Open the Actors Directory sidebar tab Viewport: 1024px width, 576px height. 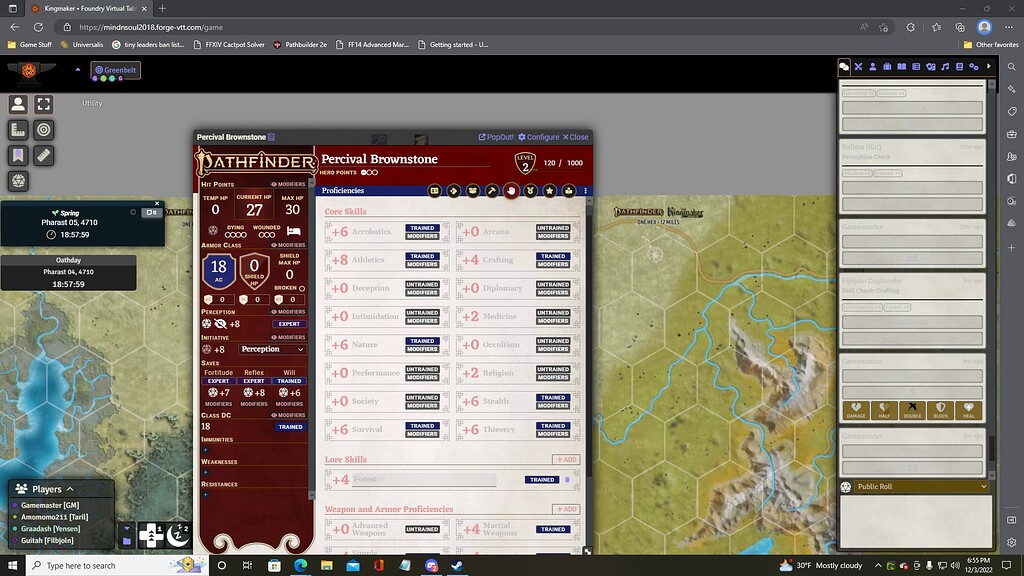coord(872,67)
